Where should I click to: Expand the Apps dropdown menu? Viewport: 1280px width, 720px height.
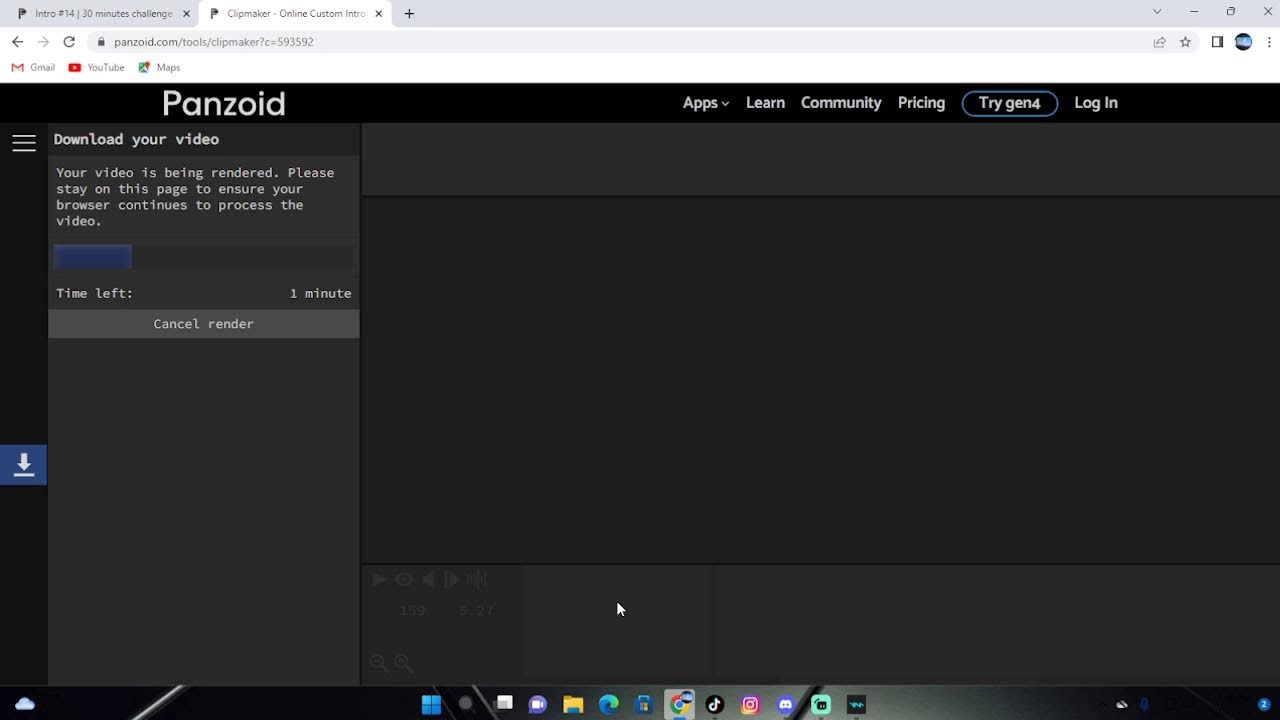click(706, 103)
